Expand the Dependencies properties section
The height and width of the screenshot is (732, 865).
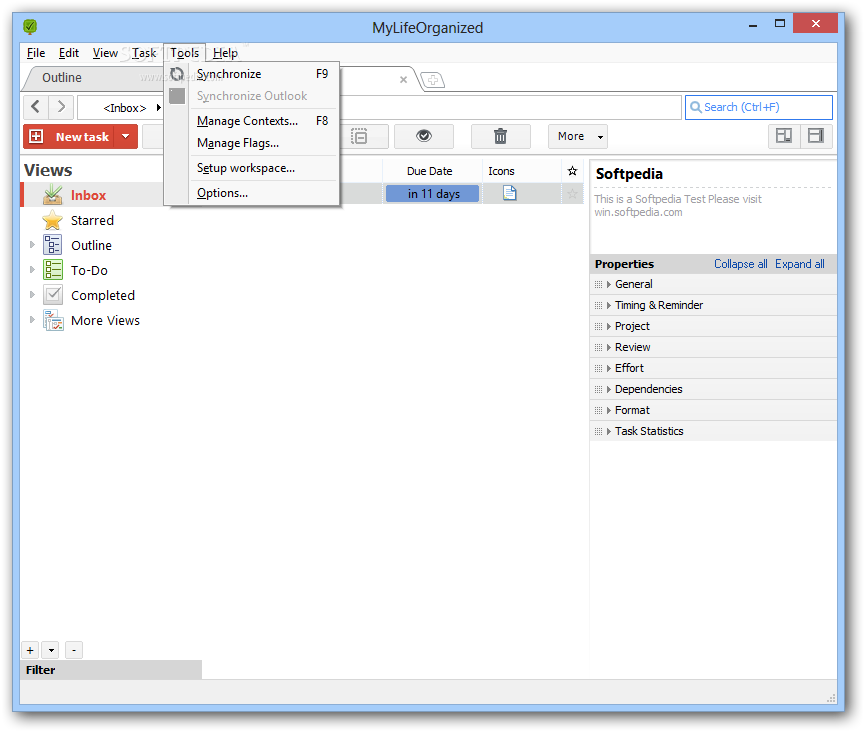click(608, 389)
